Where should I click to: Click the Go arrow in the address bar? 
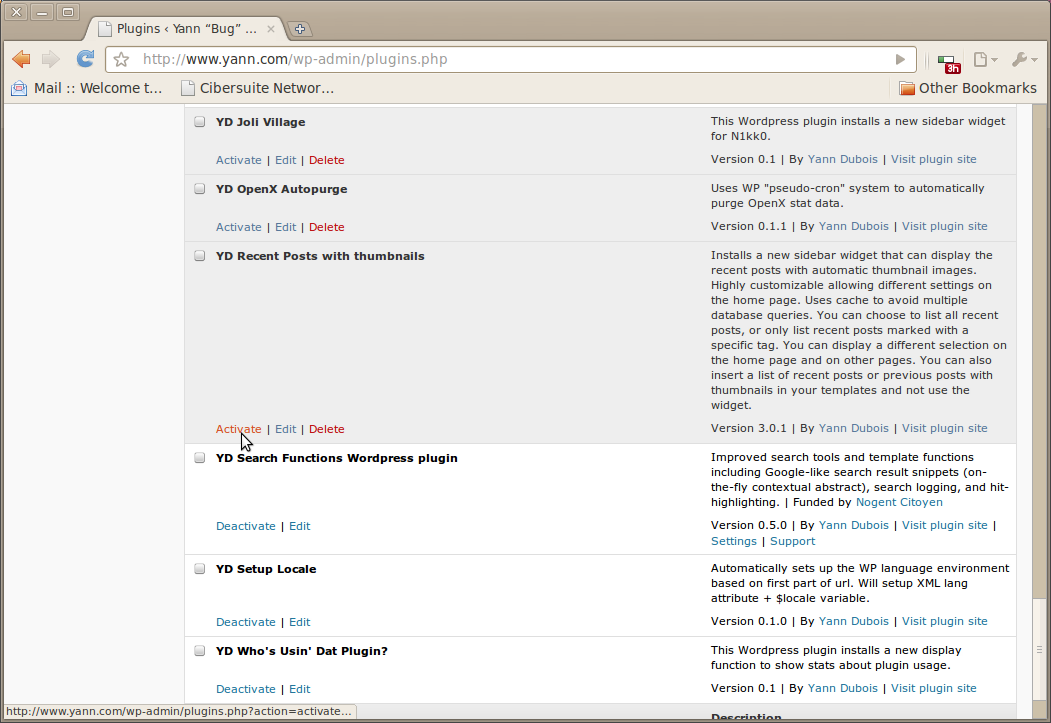900,60
